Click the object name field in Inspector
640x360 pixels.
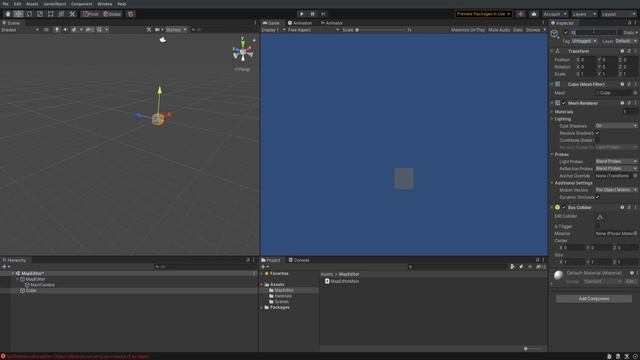click(594, 32)
